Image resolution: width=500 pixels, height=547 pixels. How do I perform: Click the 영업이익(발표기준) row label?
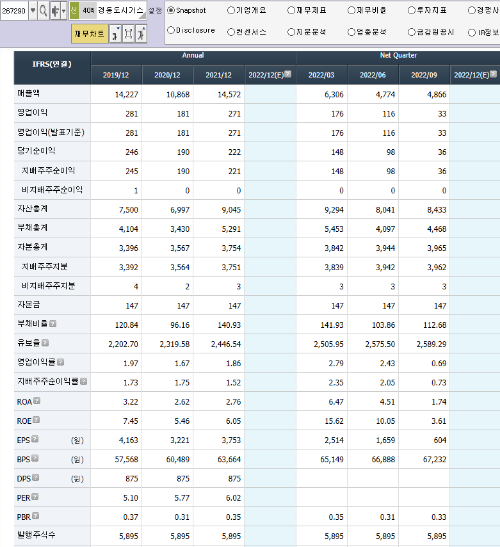coord(51,132)
